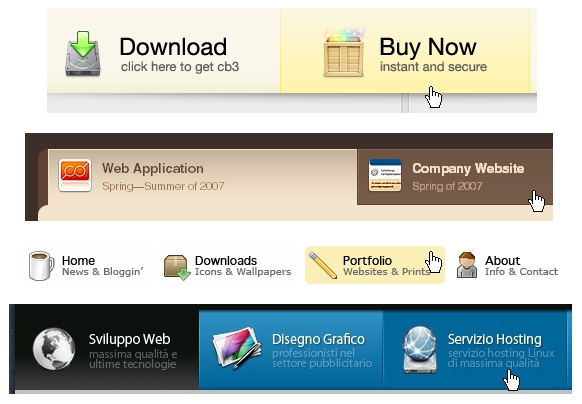The height and width of the screenshot is (404, 582).
Task: Click the globe icon beside Sviluppo Web
Action: [53, 349]
